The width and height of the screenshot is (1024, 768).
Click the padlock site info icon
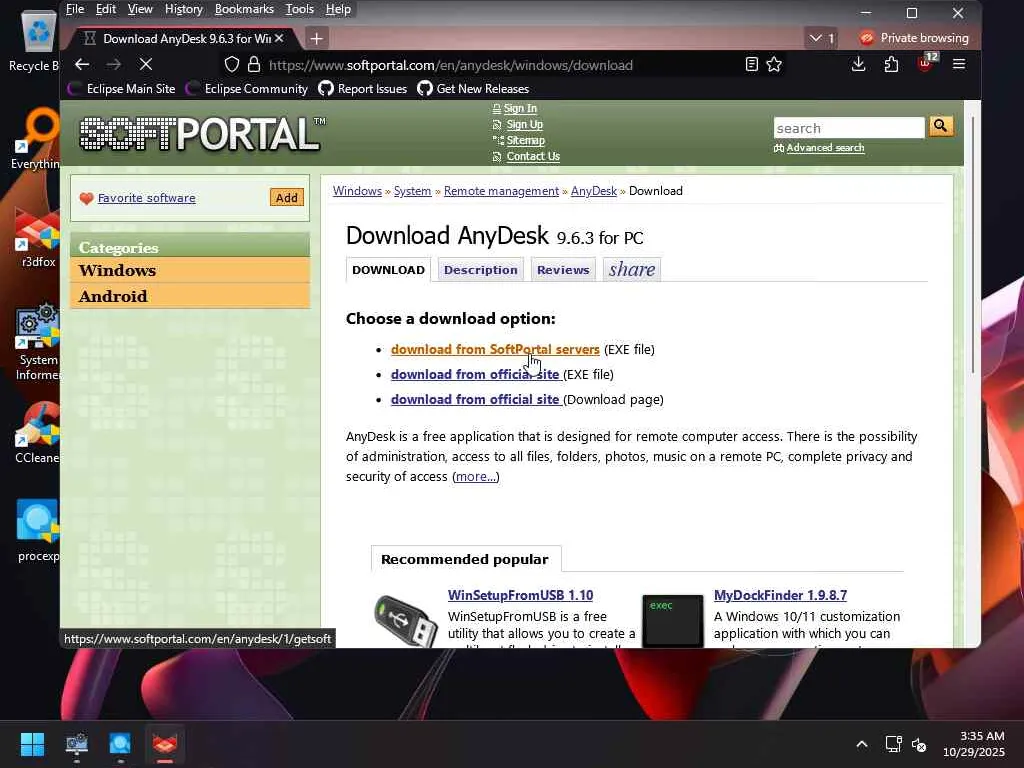point(254,64)
